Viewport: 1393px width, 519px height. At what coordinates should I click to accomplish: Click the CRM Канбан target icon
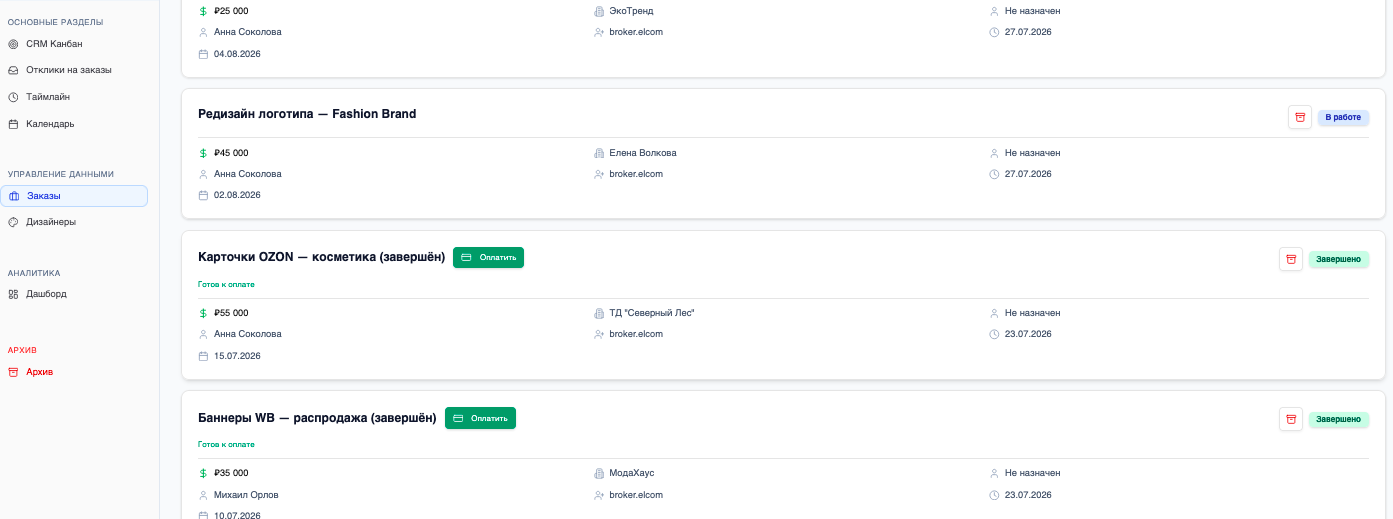pyautogui.click(x=14, y=44)
